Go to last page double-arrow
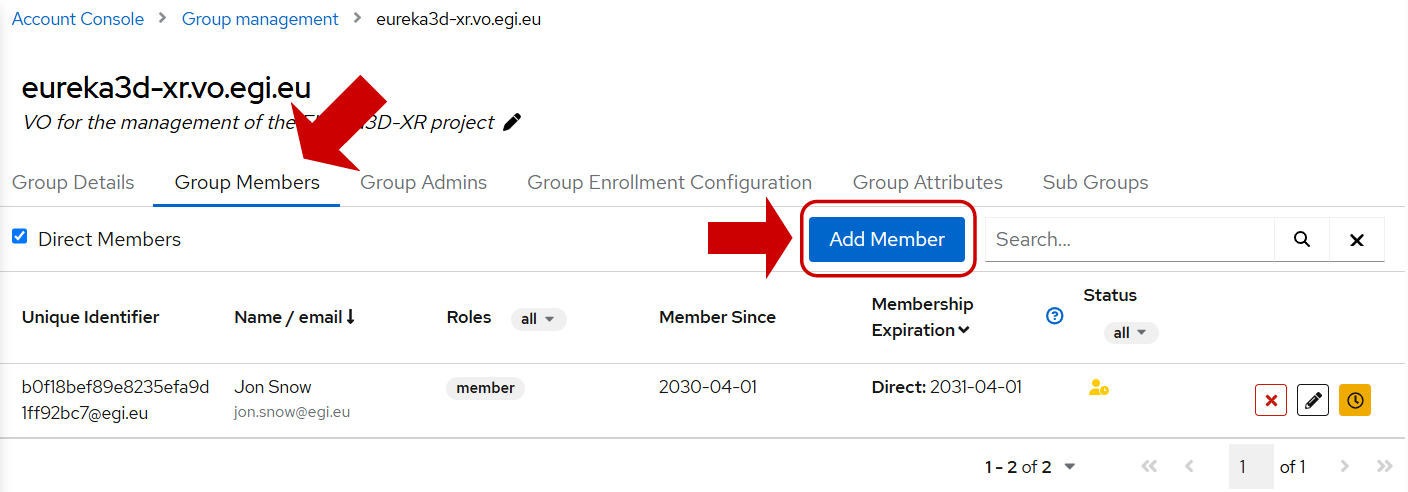This screenshot has height=492, width=1408. point(1385,467)
